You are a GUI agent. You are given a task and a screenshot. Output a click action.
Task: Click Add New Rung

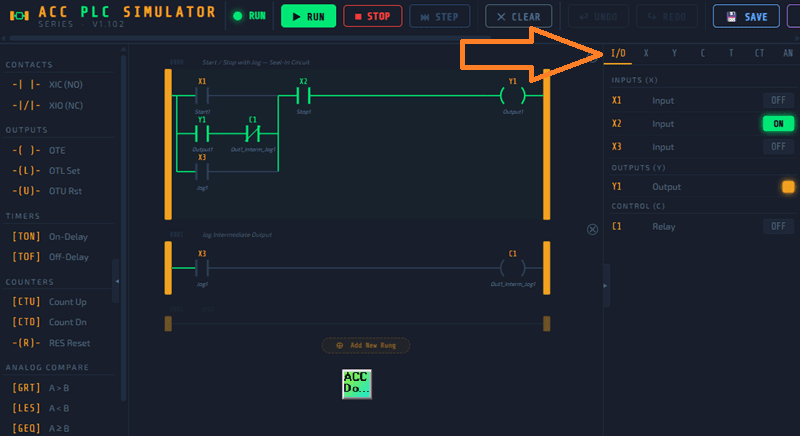(x=365, y=345)
